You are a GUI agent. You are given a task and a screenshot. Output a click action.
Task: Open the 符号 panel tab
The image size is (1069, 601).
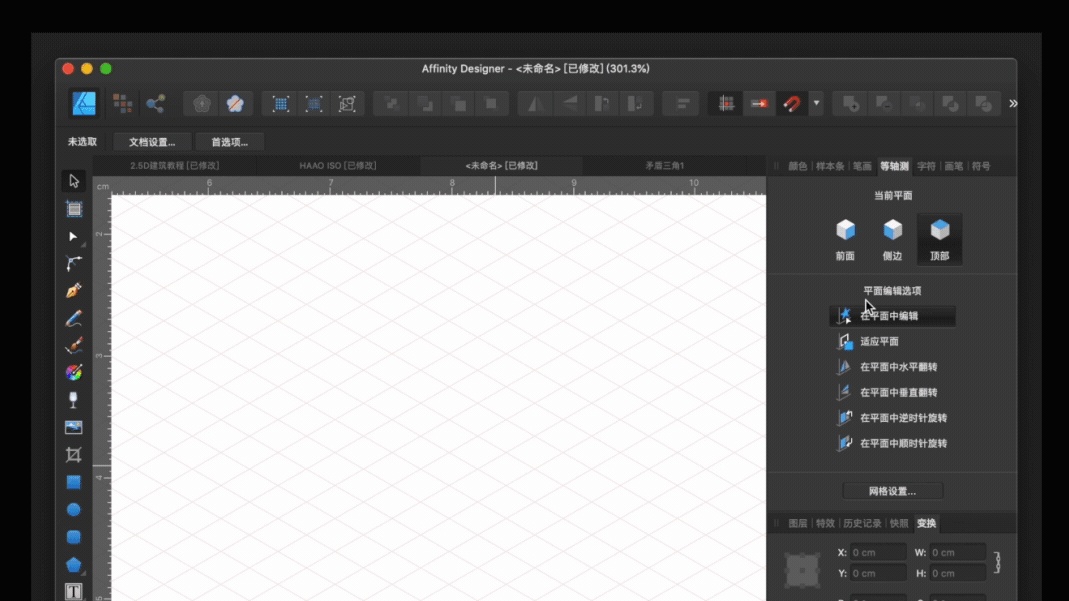(981, 166)
